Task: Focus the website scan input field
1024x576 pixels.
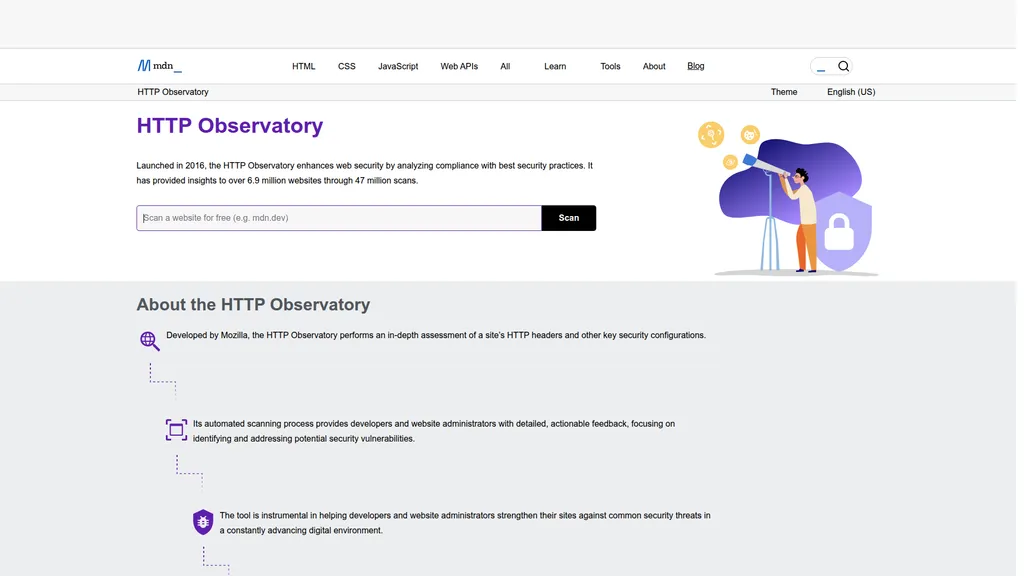Action: click(x=339, y=218)
